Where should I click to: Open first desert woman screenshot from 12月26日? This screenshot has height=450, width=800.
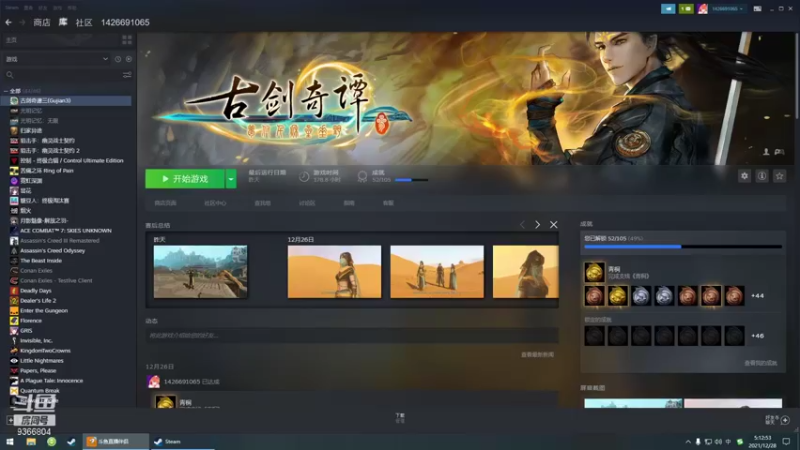tap(334, 271)
